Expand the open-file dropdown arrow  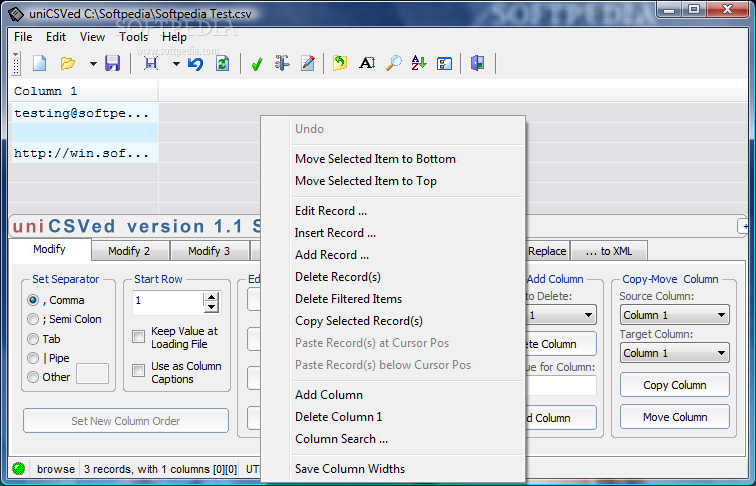pyautogui.click(x=93, y=64)
